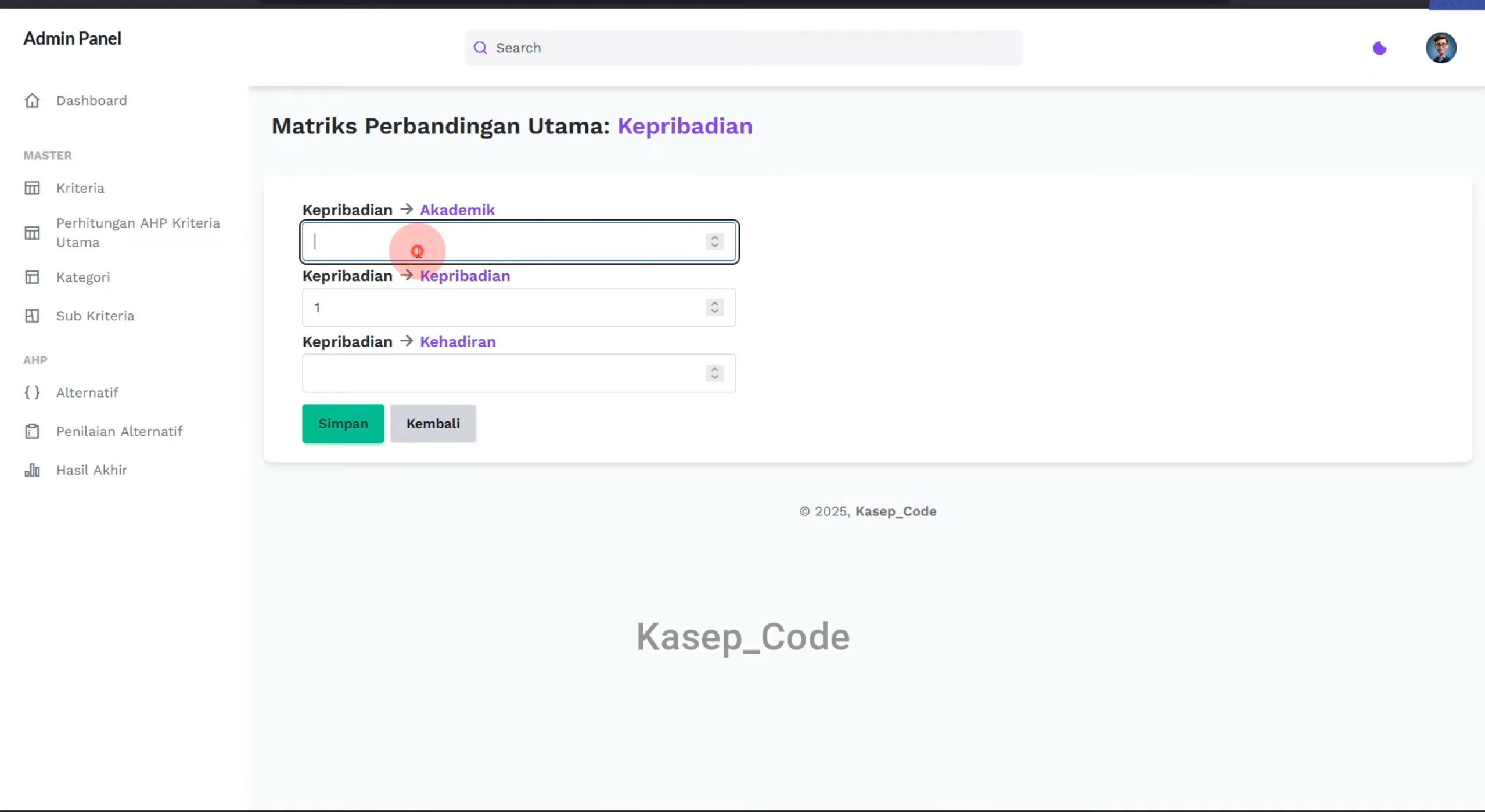Click the Kepribadian to Kehadiran input
This screenshot has height=812, width=1485.
(x=519, y=373)
